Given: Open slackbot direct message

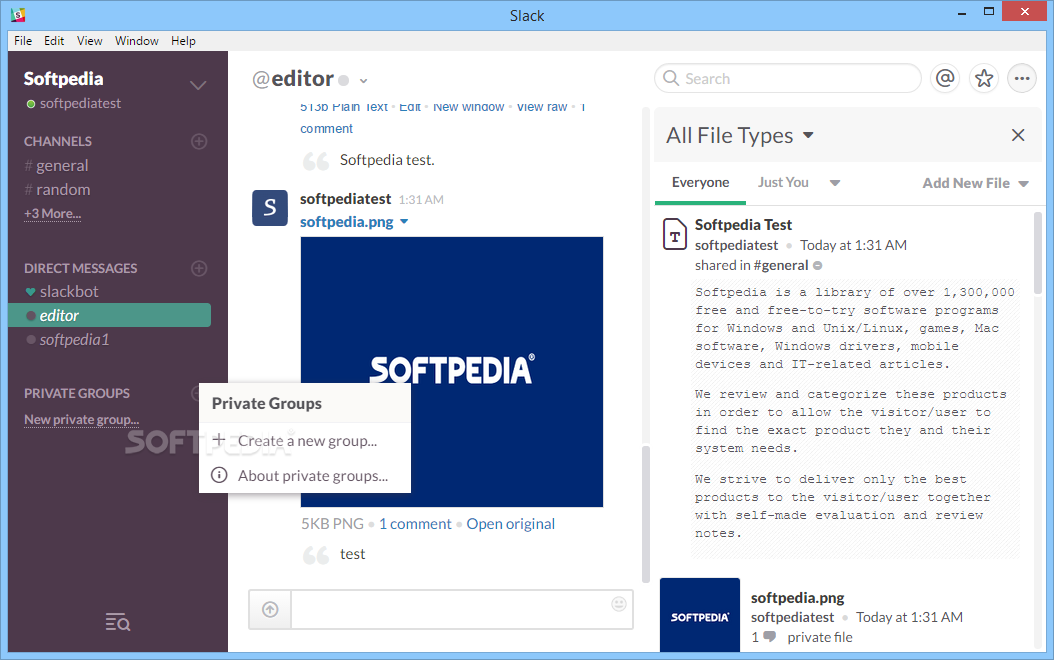Looking at the screenshot, I should 62,292.
